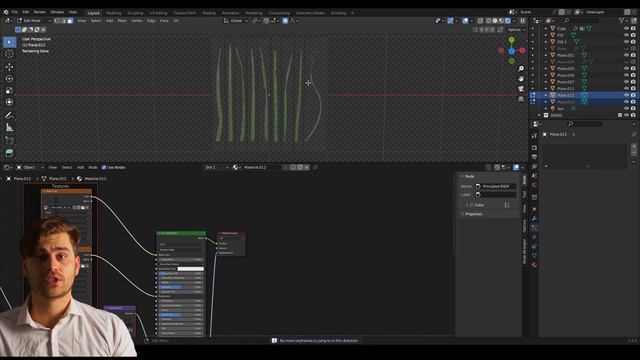Switch to rendered viewport shading
Viewport: 640px width, 360px height.
tap(508, 21)
